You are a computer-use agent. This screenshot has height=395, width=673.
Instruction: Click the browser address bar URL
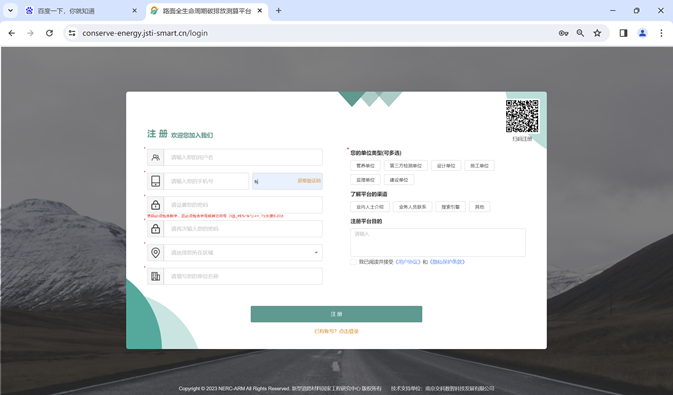click(145, 33)
